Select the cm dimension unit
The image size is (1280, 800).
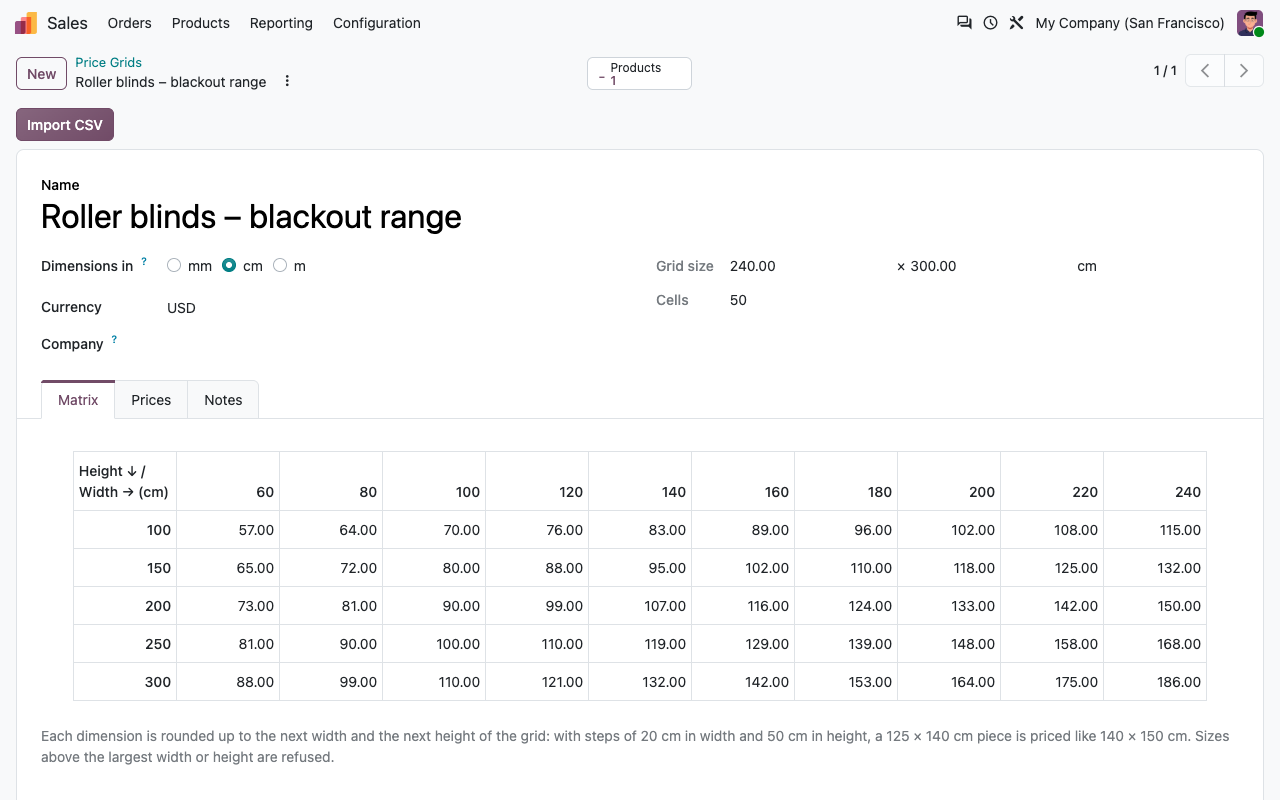(x=229, y=266)
